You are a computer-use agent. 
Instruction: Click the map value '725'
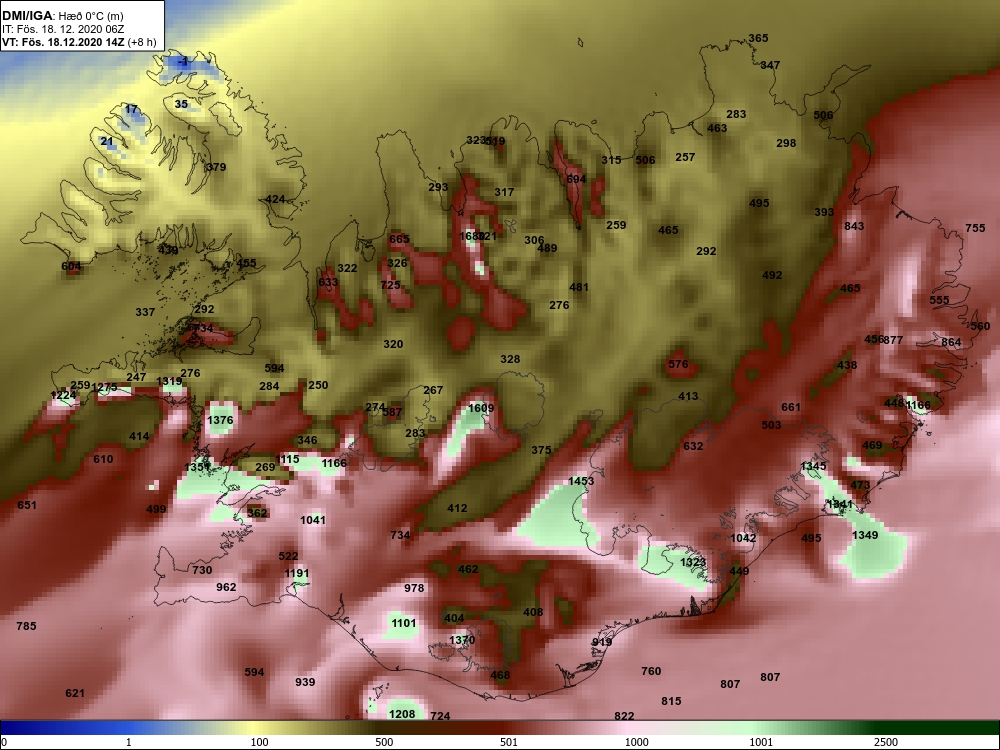pyautogui.click(x=390, y=285)
